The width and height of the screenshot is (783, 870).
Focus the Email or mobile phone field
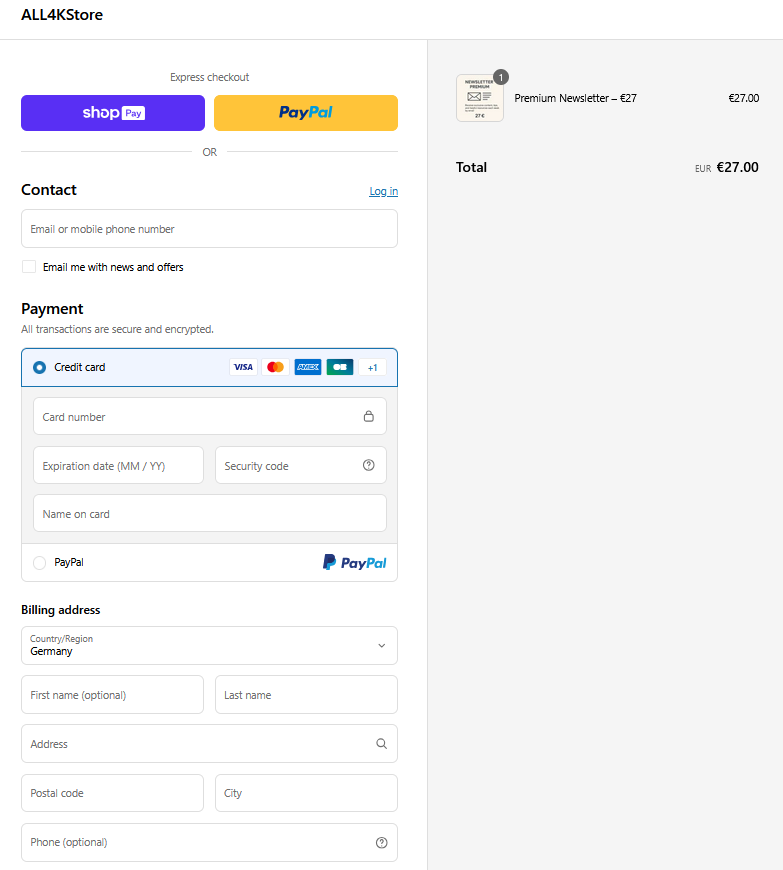209,229
